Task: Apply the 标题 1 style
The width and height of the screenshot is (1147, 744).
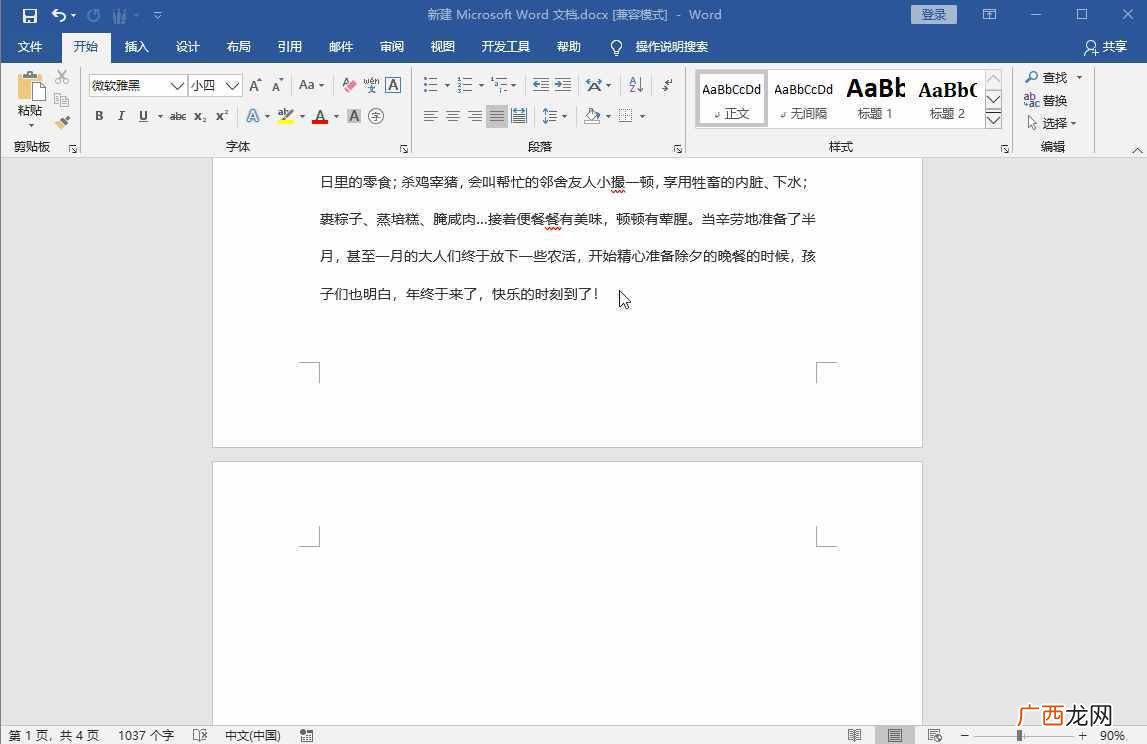Action: (x=875, y=99)
